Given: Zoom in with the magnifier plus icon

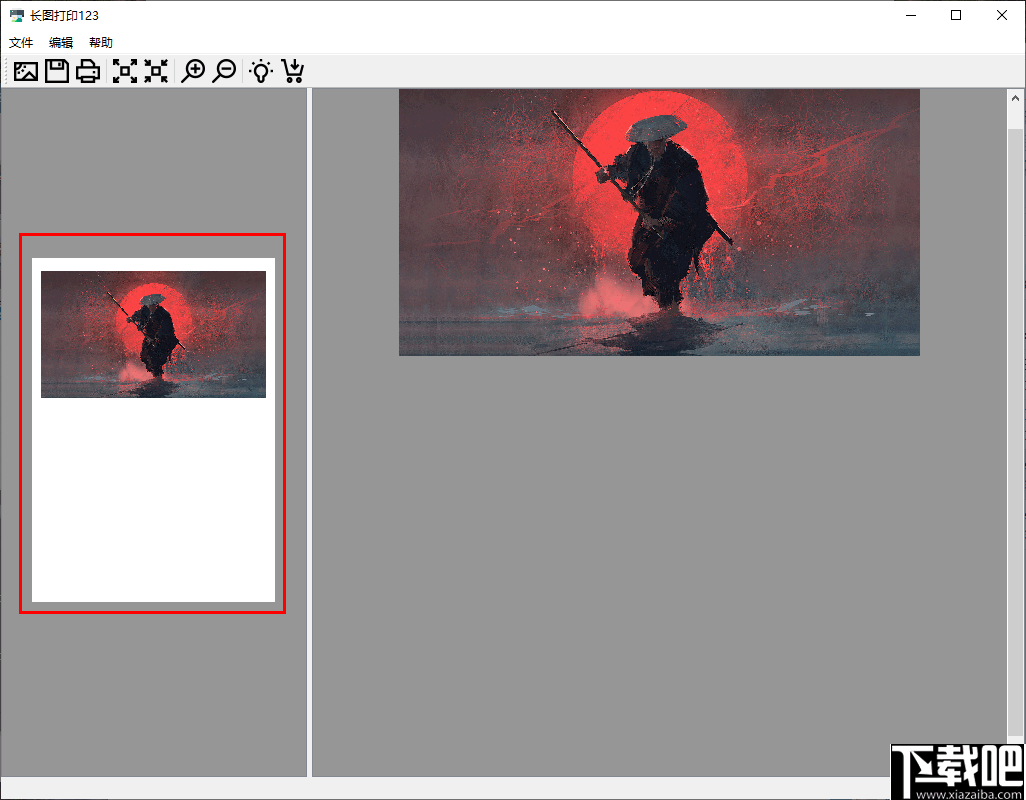Looking at the screenshot, I should 193,71.
